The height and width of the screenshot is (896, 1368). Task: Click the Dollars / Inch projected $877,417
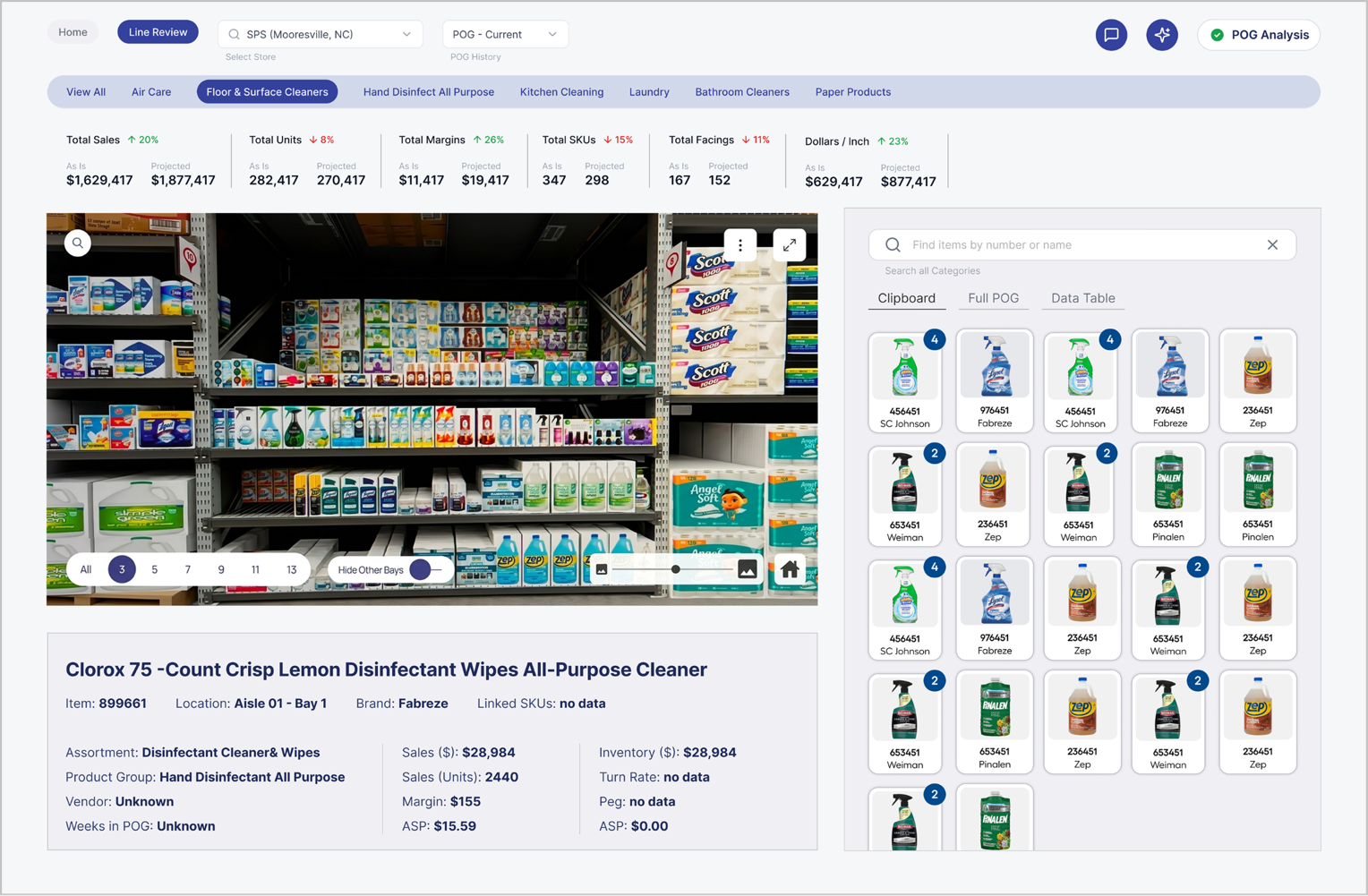908,182
